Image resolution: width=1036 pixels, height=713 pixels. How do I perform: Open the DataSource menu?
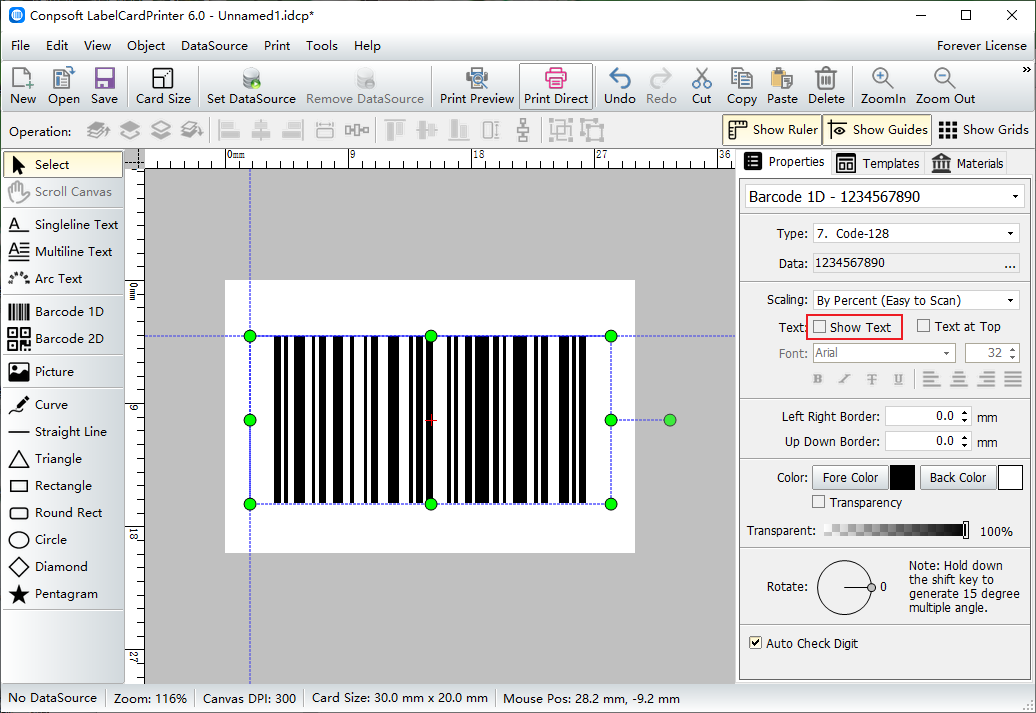pos(214,46)
